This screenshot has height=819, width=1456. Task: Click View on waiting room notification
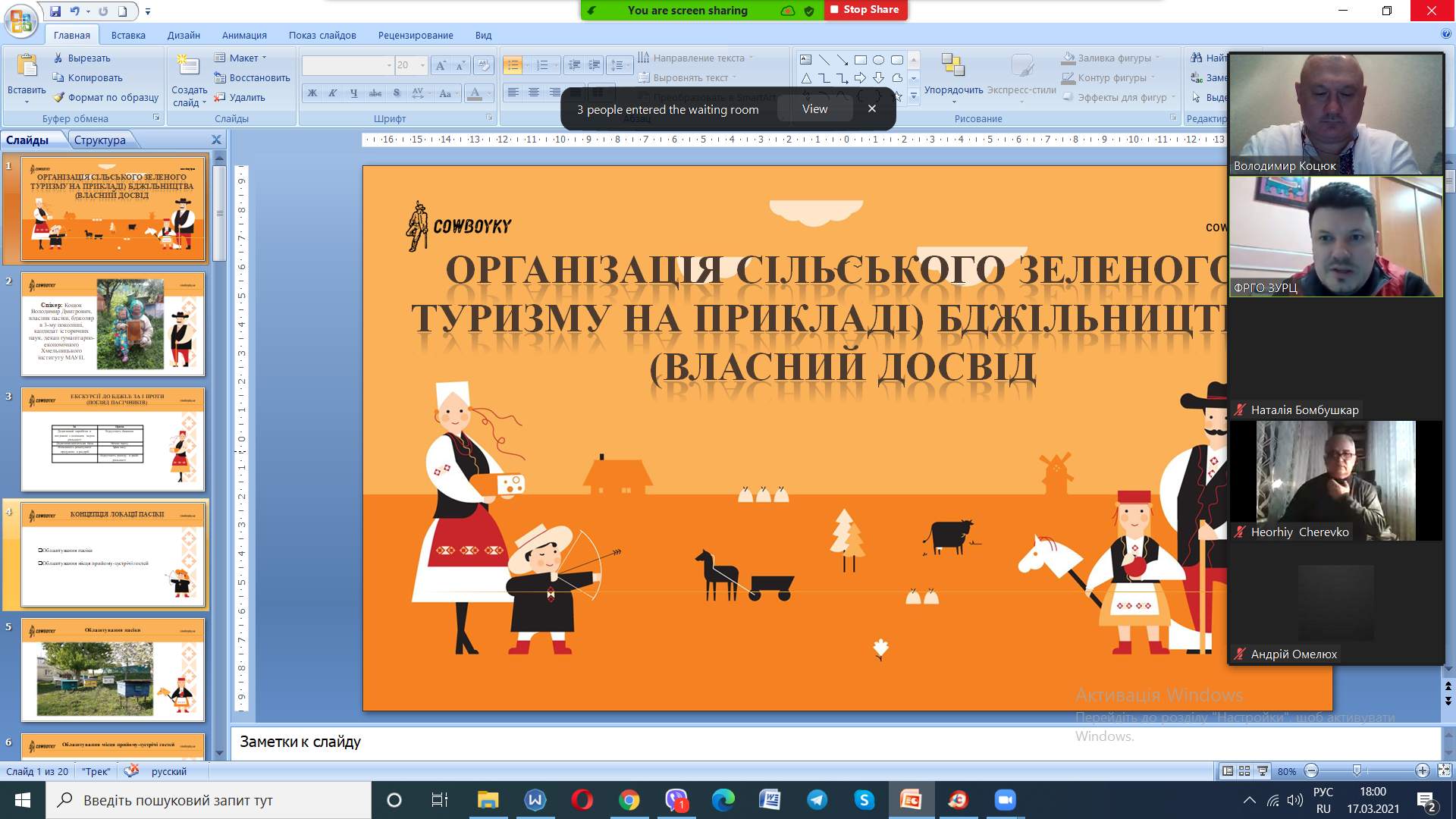[814, 109]
